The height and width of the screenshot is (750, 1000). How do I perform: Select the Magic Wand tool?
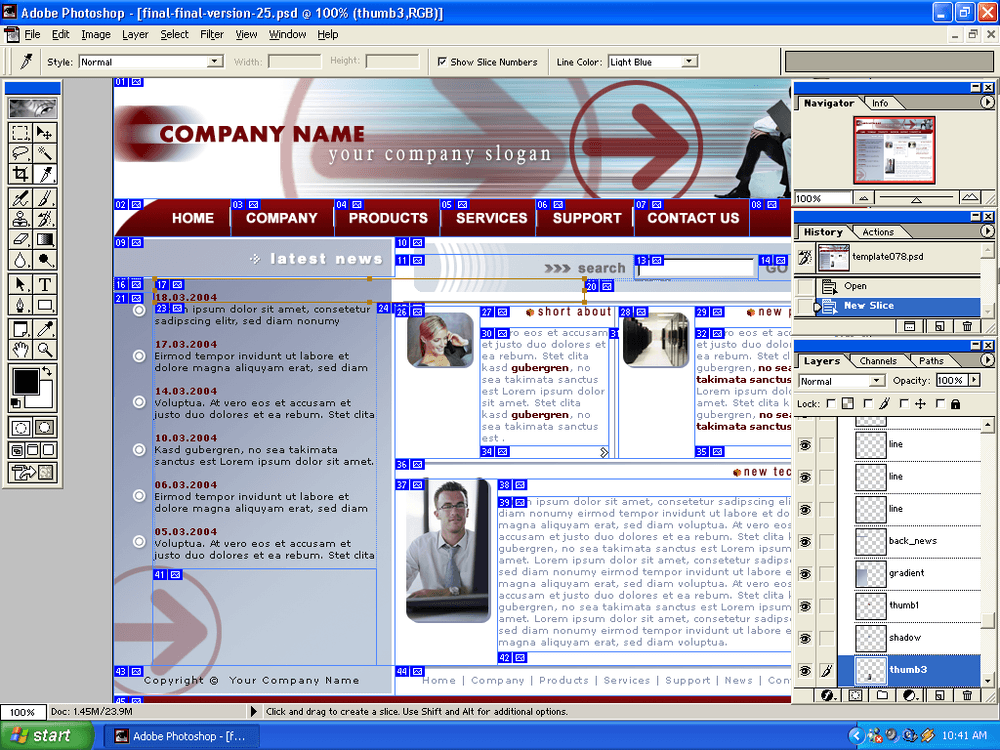point(45,154)
